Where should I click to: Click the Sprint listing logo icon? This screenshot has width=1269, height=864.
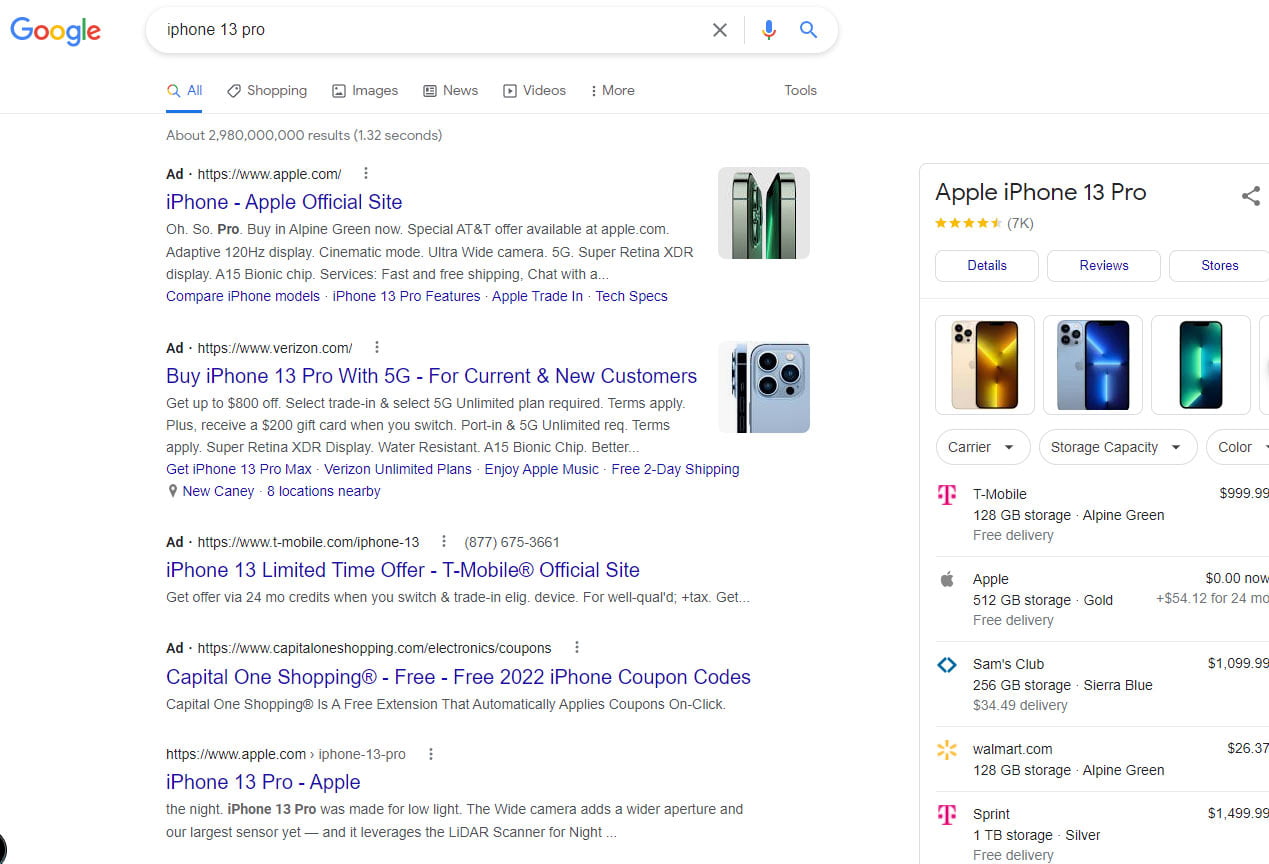946,815
